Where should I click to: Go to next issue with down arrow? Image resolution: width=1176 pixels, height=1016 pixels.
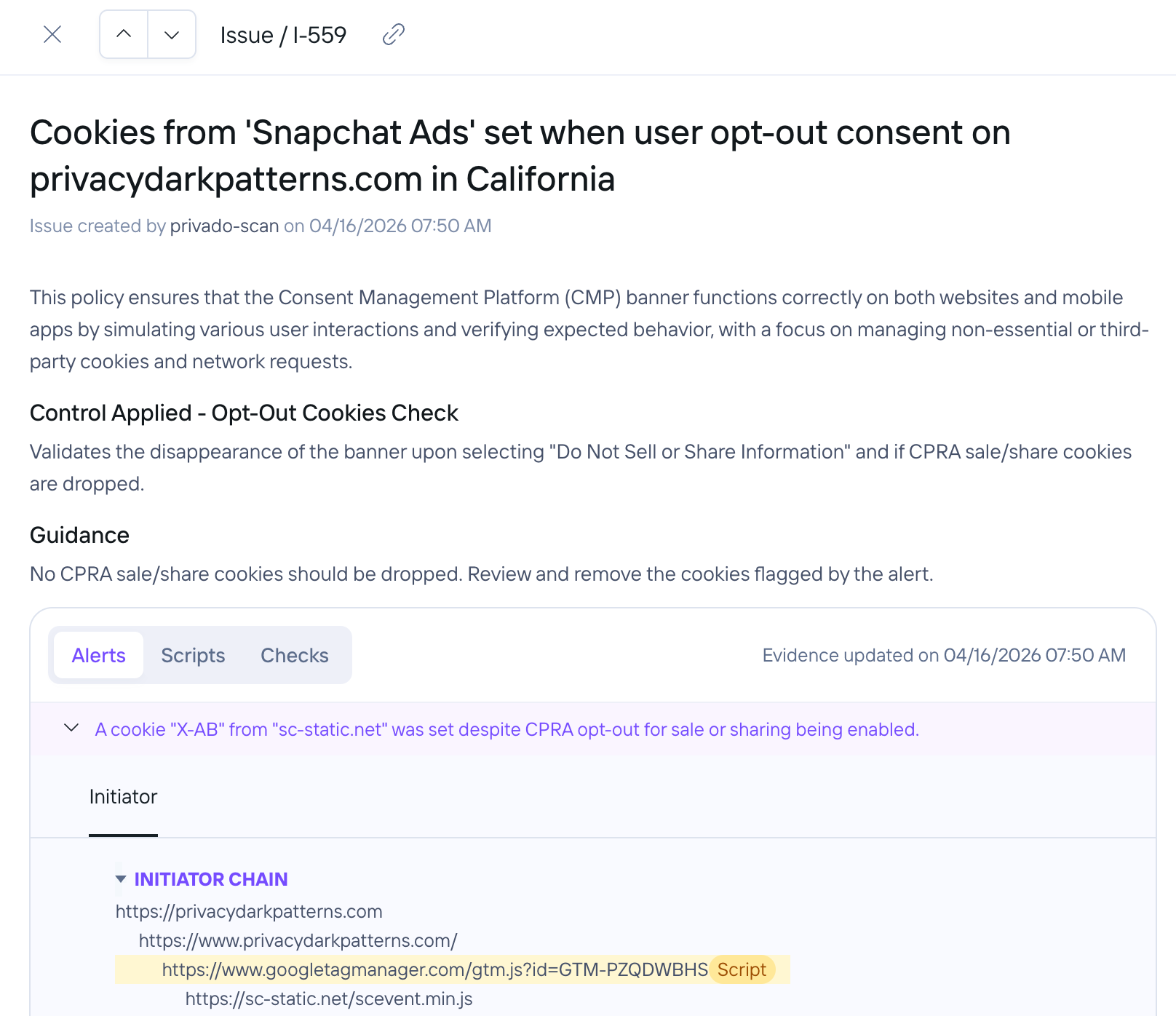tap(172, 34)
